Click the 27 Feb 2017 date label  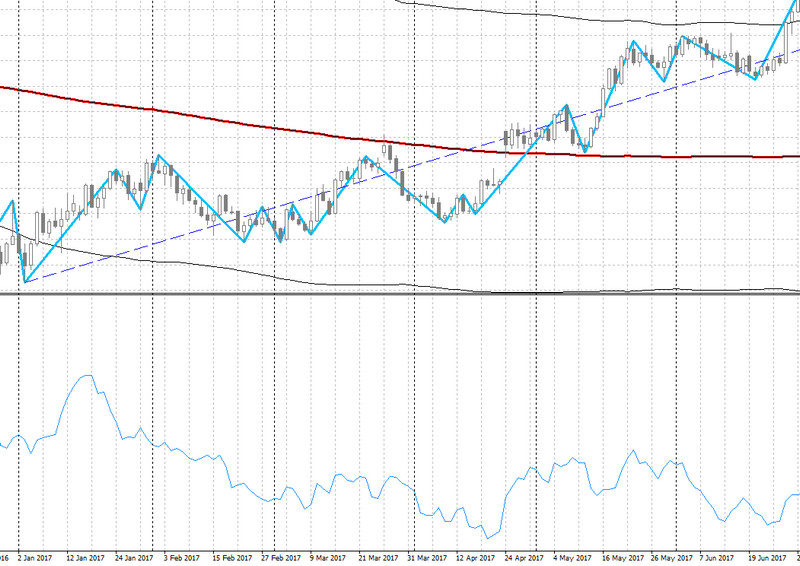click(x=279, y=558)
